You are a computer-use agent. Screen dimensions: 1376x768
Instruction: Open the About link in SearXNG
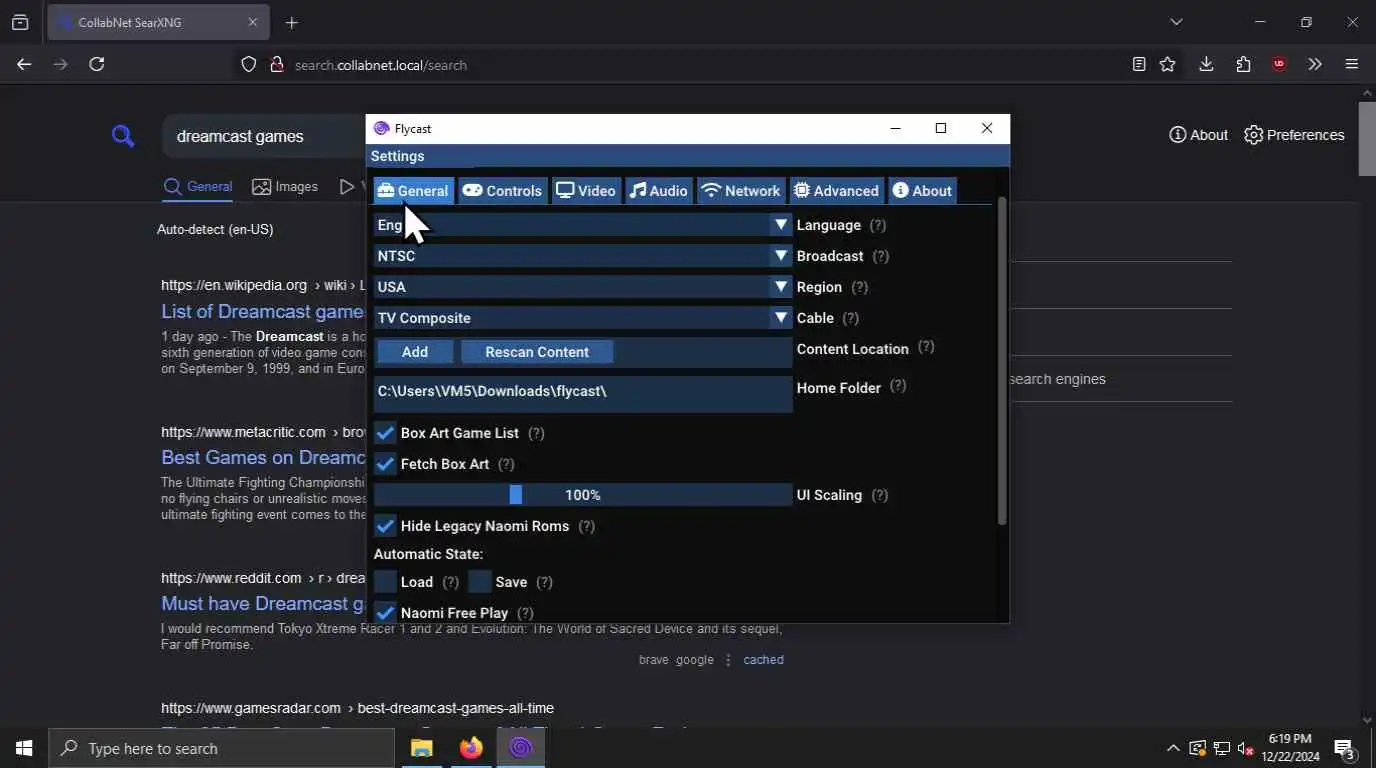tap(1198, 135)
